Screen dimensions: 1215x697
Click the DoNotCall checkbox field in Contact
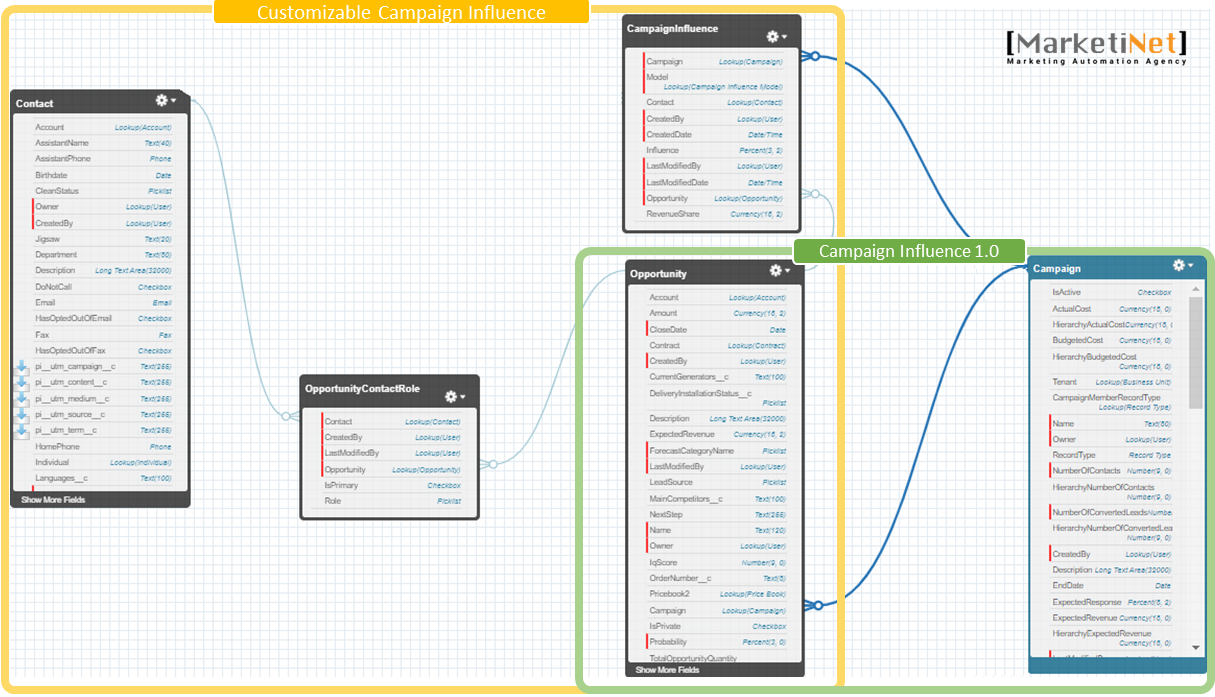click(x=103, y=287)
